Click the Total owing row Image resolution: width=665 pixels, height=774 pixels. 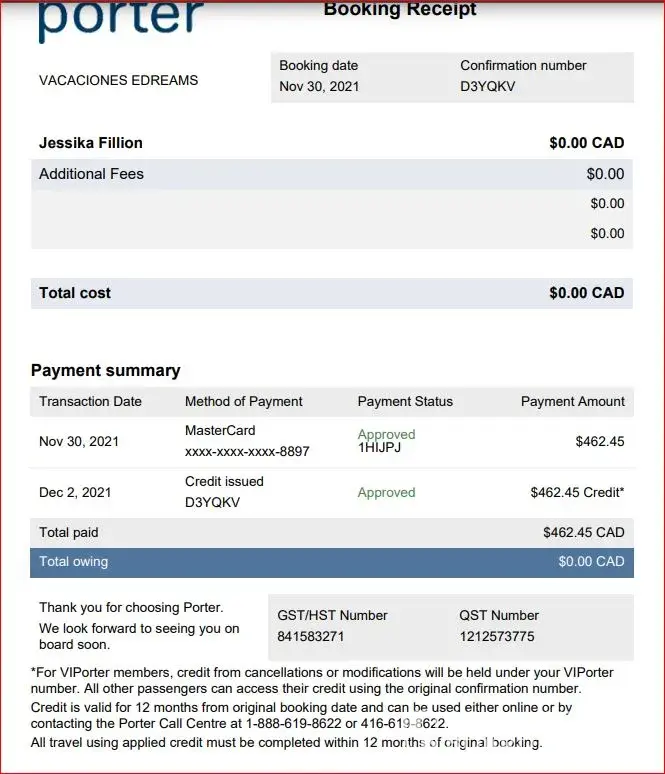pyautogui.click(x=331, y=562)
